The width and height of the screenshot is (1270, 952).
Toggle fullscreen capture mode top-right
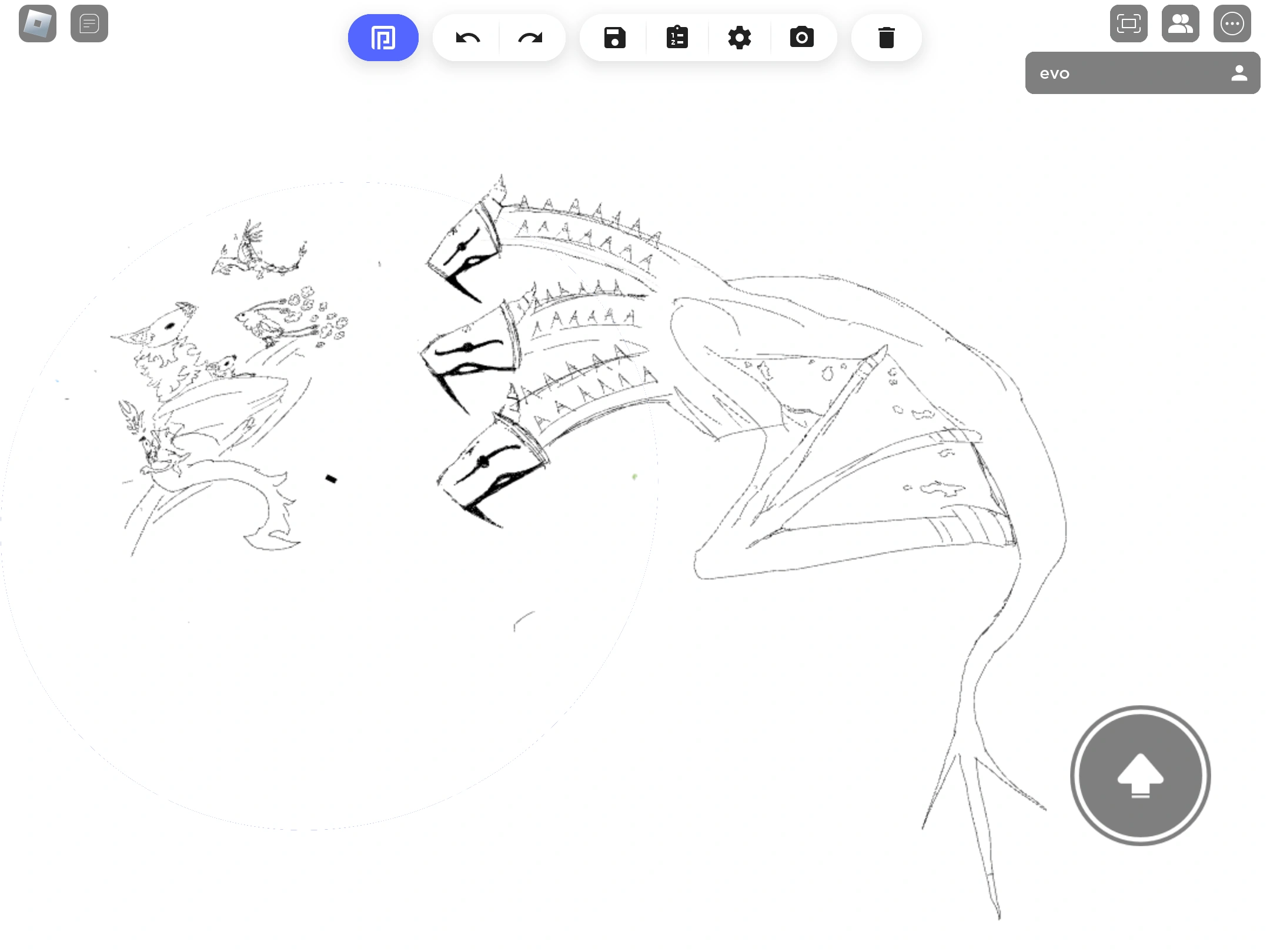click(1129, 24)
